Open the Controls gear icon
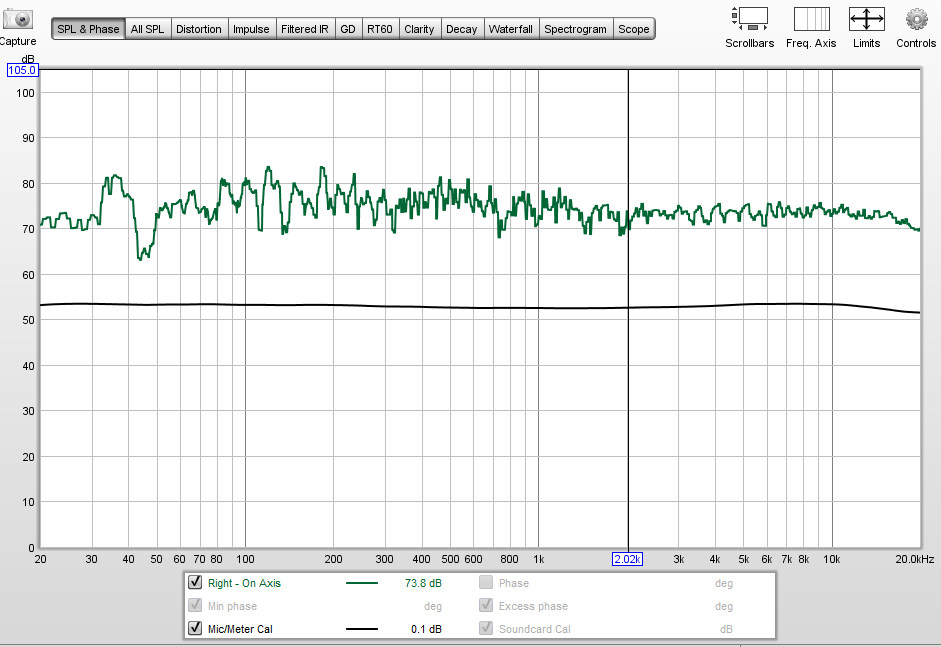The height and width of the screenshot is (647, 941). pyautogui.click(x=916, y=19)
